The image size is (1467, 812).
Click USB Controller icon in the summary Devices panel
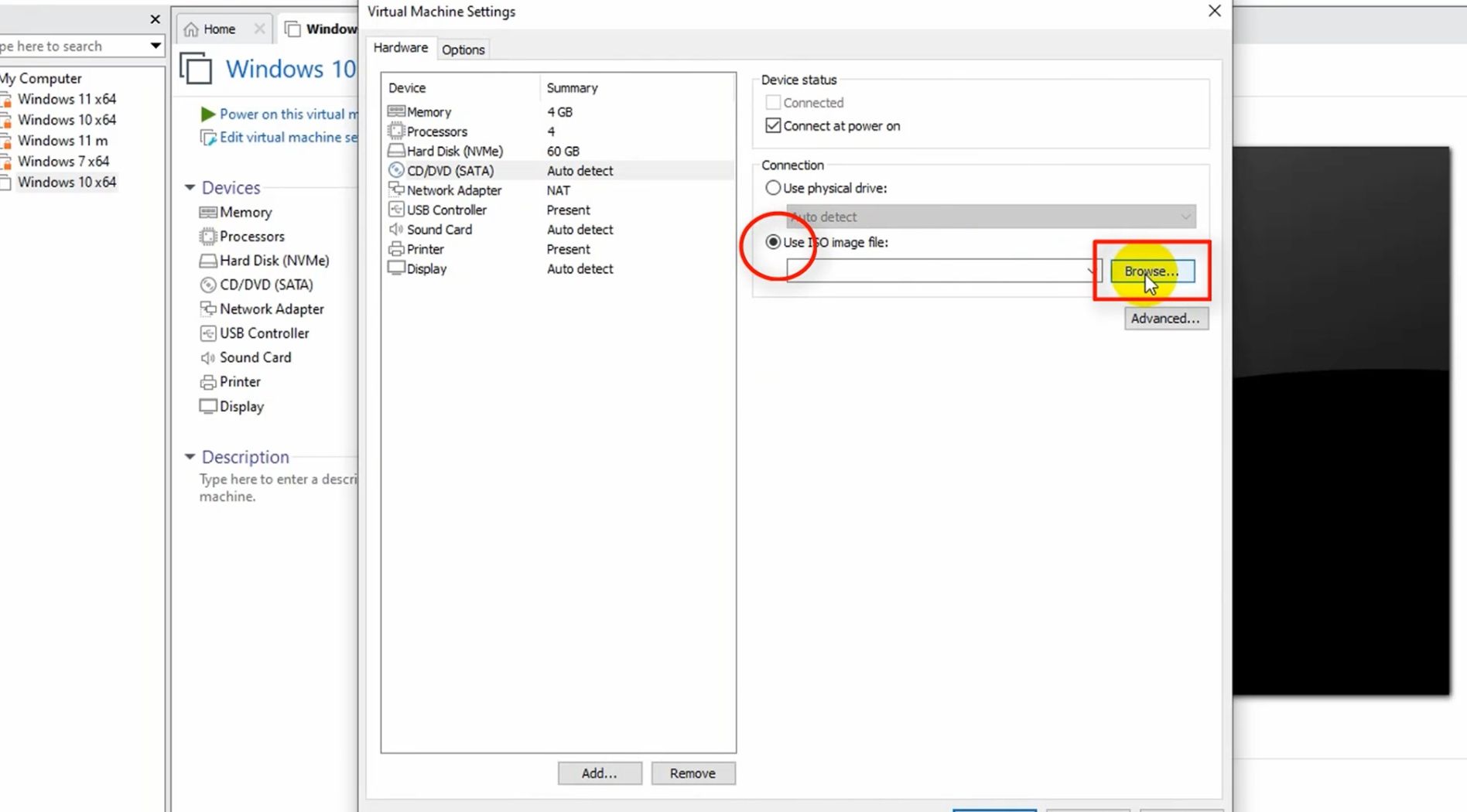tap(208, 333)
